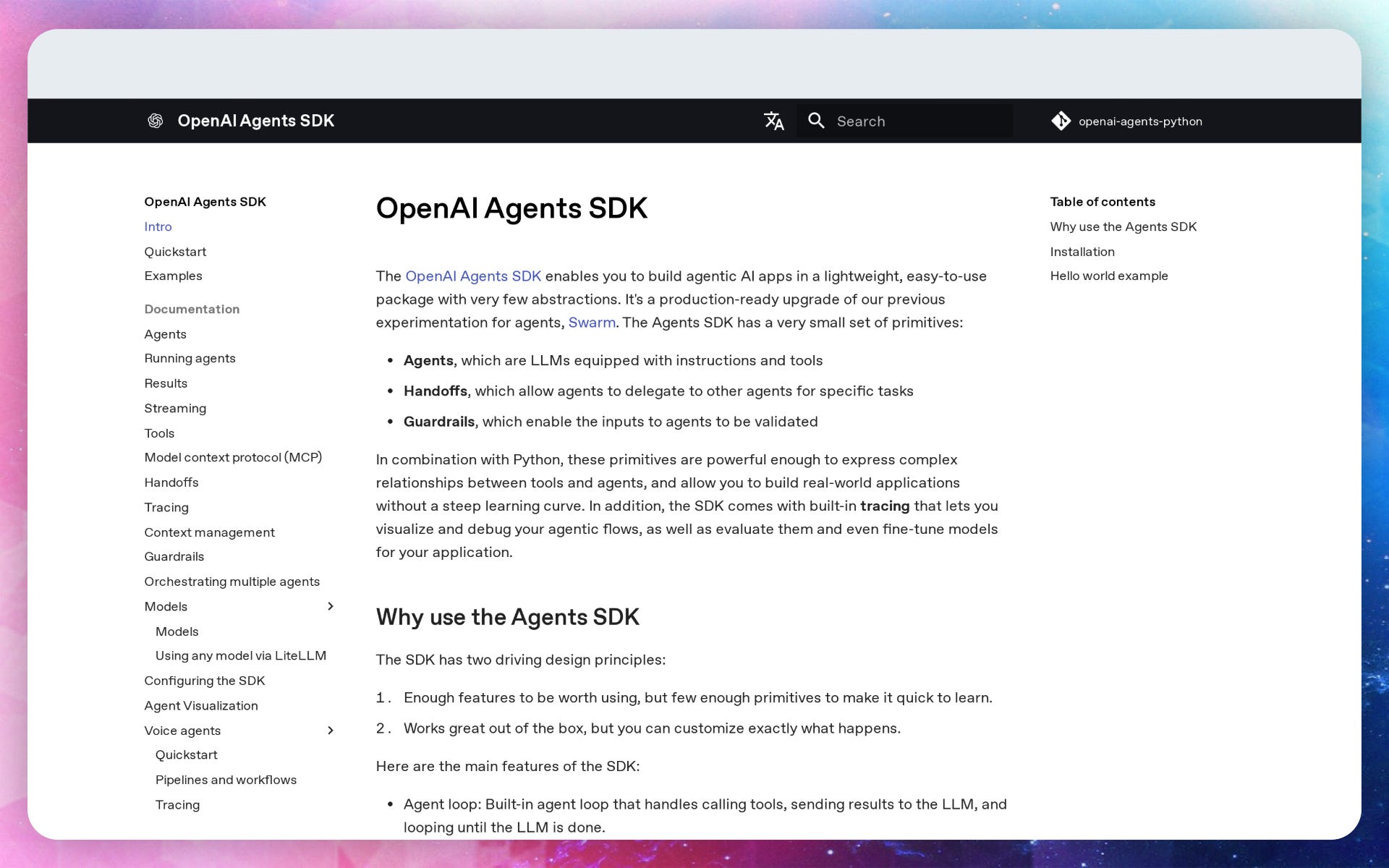This screenshot has height=868, width=1389.
Task: Click the 'Agent loop' bullet text
Action: tap(705, 815)
